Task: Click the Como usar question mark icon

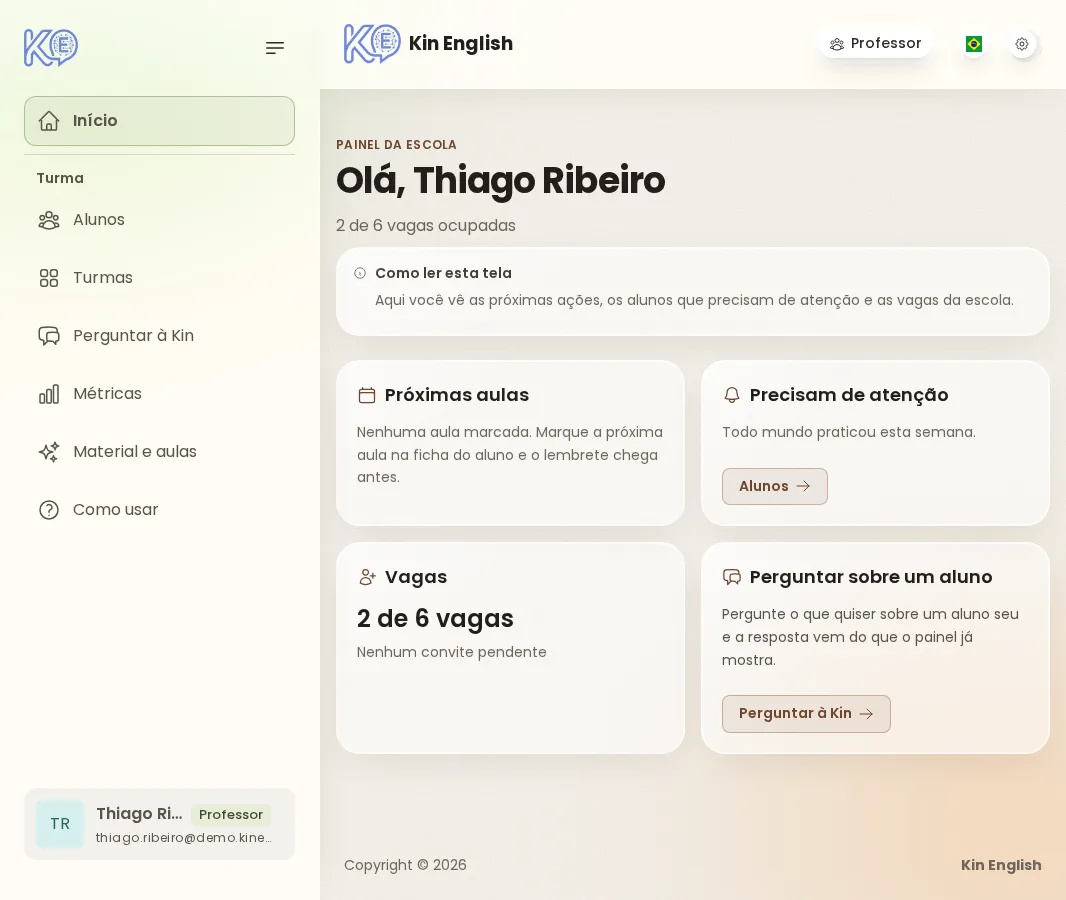Action: (49, 510)
